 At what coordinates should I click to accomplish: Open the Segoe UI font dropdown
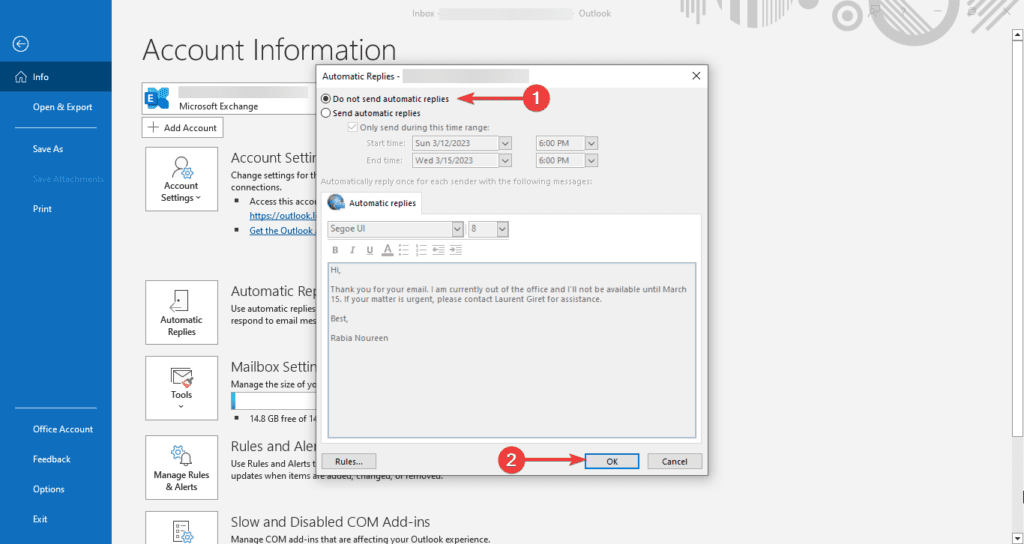point(457,229)
